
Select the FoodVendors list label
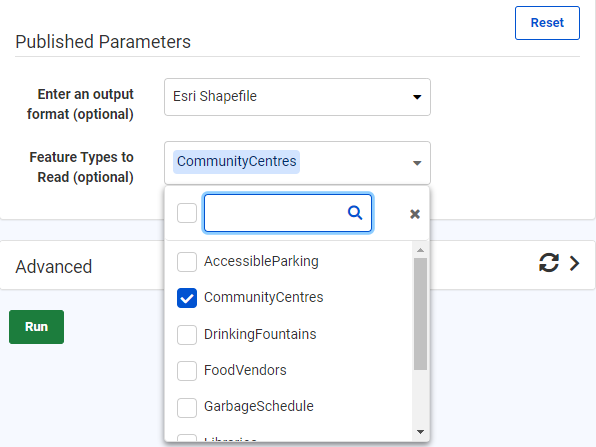(x=245, y=371)
